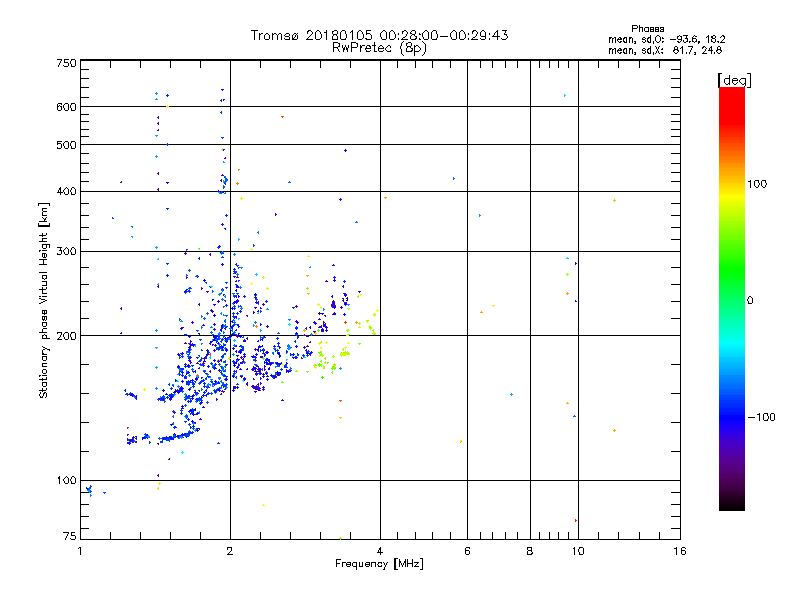
Task: Click x-axis tick label '1'
Action: click(x=80, y=551)
